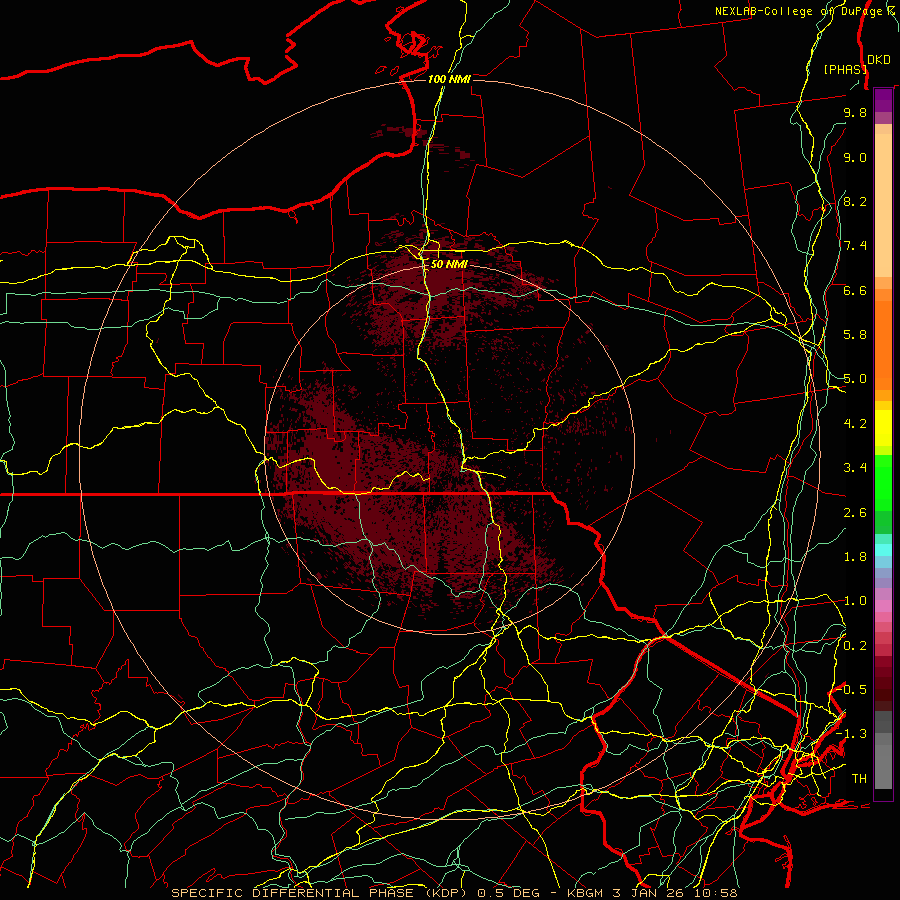Screen dimensions: 900x900
Task: Click the "[PHAS]" legend heading
Action: (x=845, y=69)
